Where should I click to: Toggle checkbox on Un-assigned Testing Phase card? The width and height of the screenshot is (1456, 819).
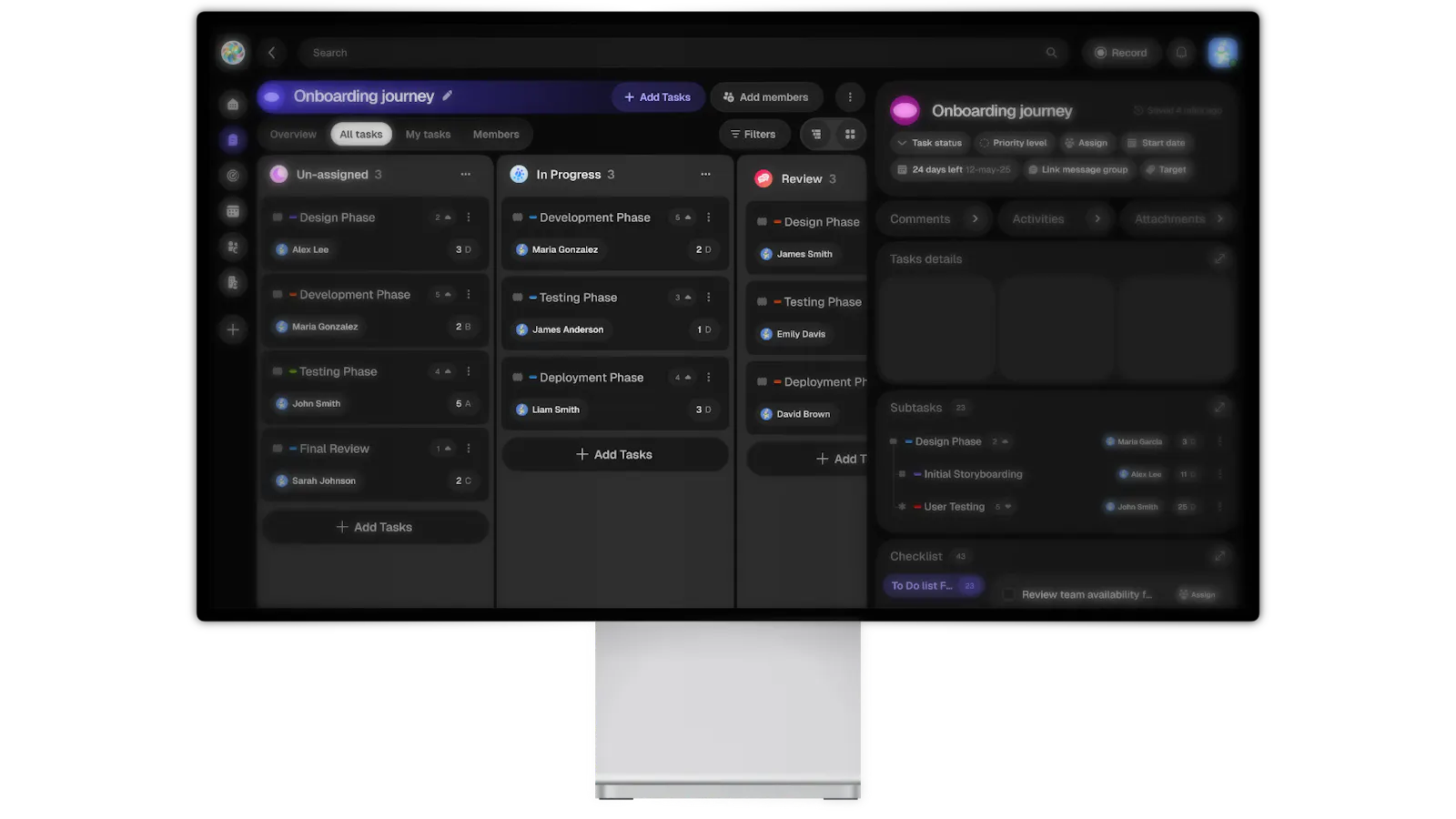(x=278, y=371)
